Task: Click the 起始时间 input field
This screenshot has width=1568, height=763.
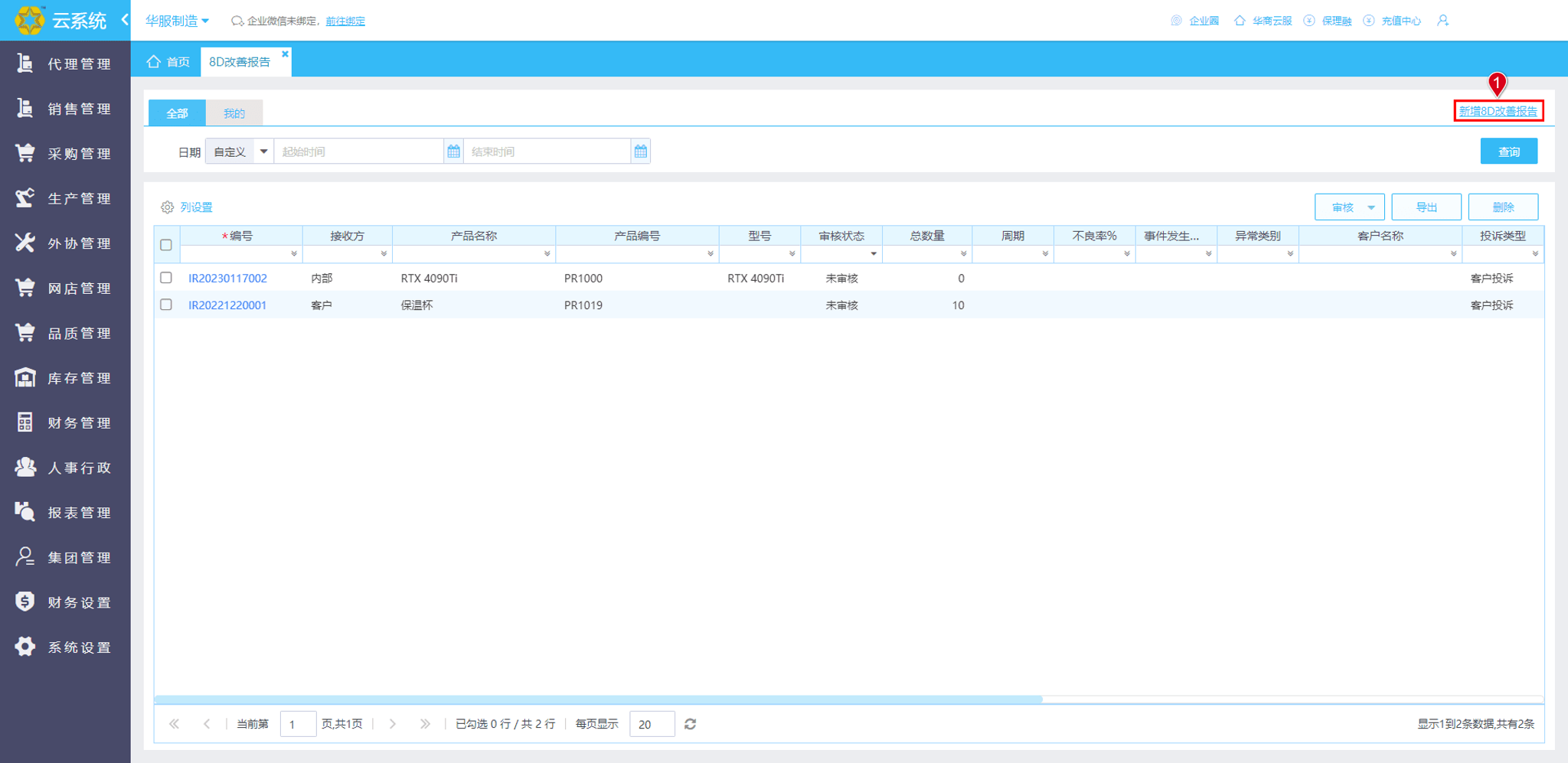Action: point(359,152)
